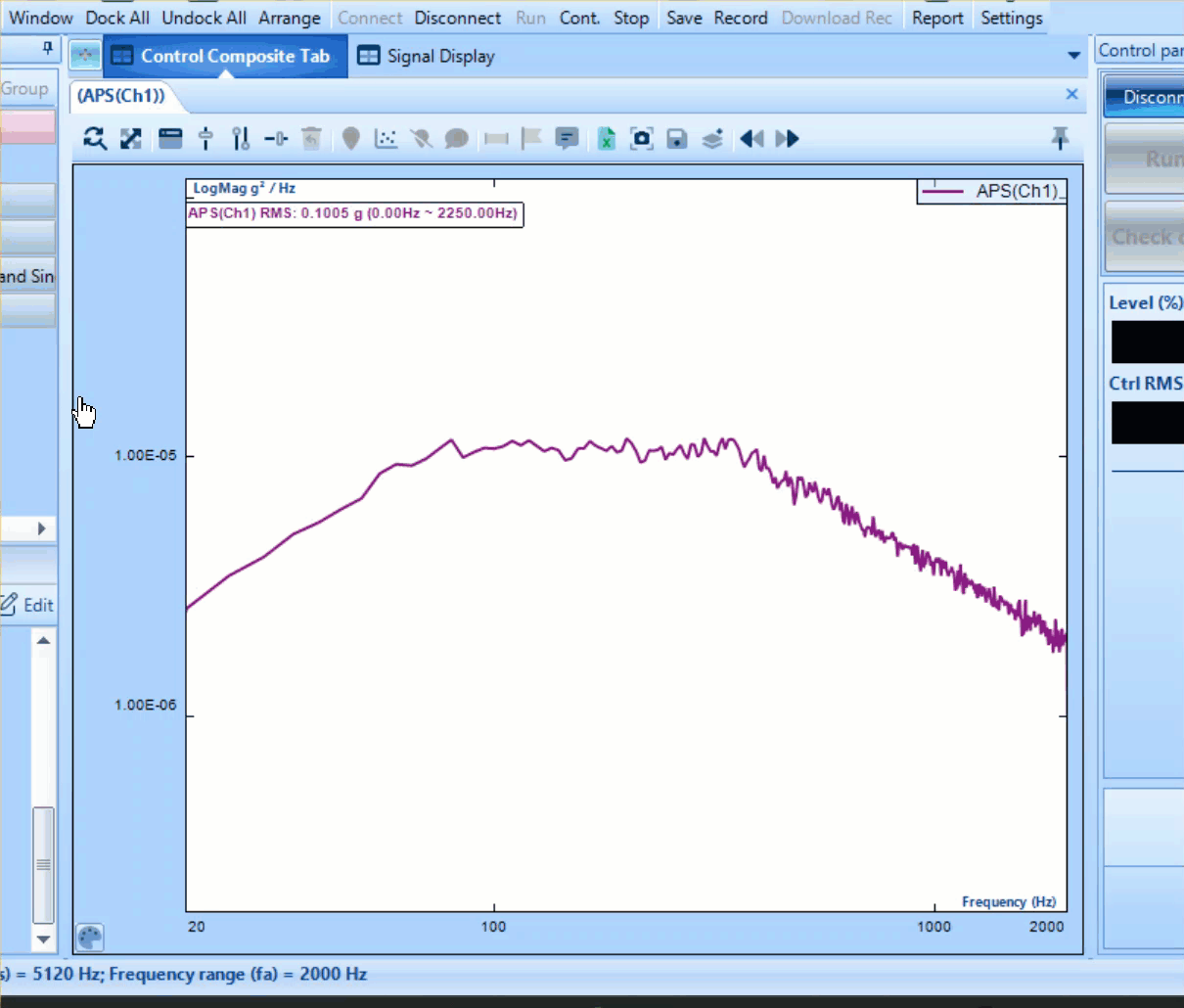The width and height of the screenshot is (1184, 1008).
Task: Click the comment annotation icon
Action: (567, 139)
